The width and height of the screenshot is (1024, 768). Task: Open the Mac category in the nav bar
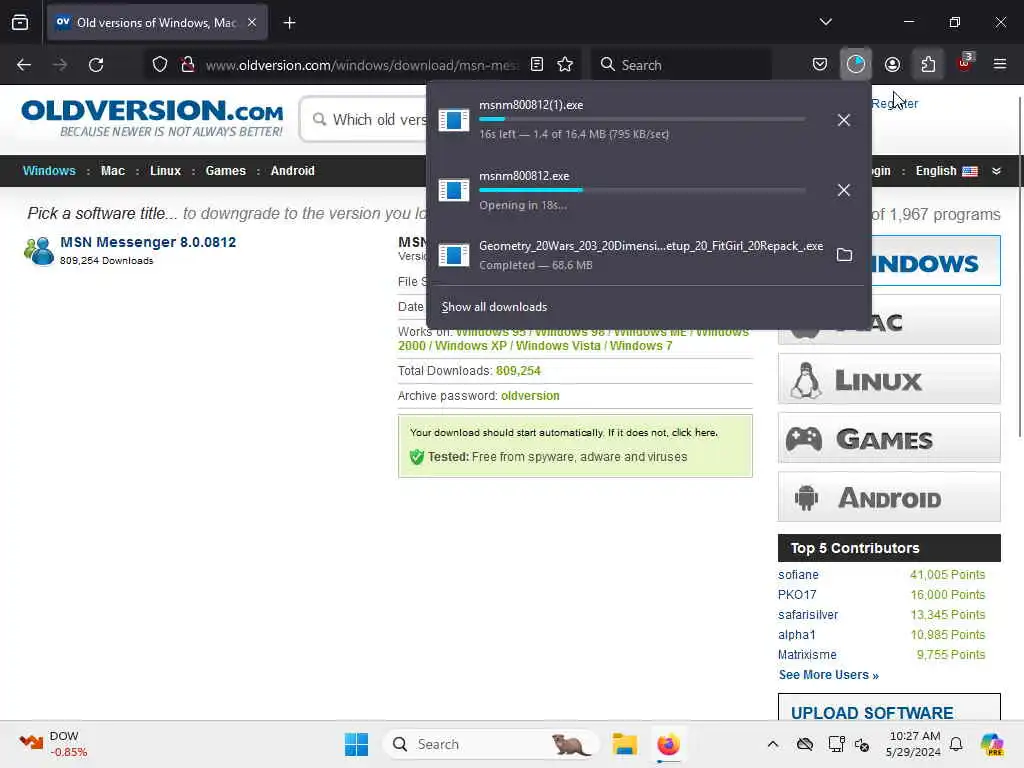112,171
